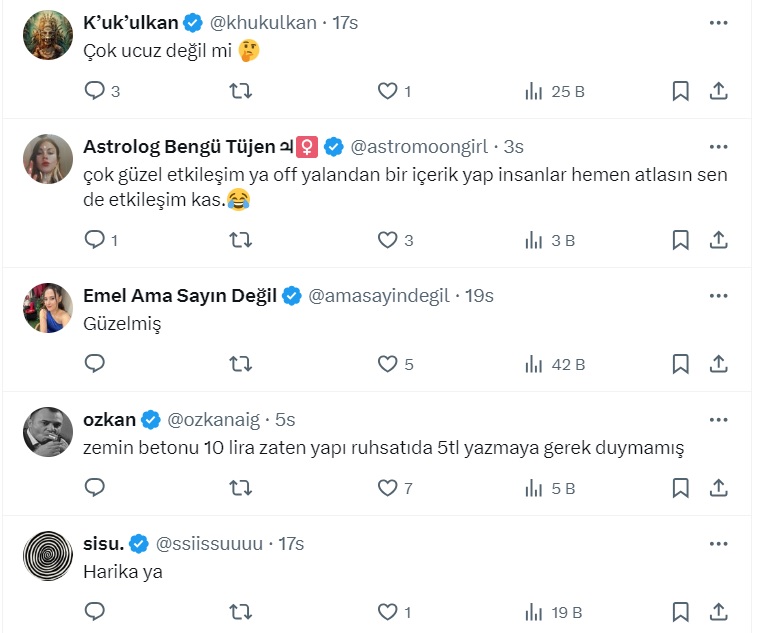The image size is (782, 633).
Task: Expand more options for ozkan's tweet
Action: (718, 419)
